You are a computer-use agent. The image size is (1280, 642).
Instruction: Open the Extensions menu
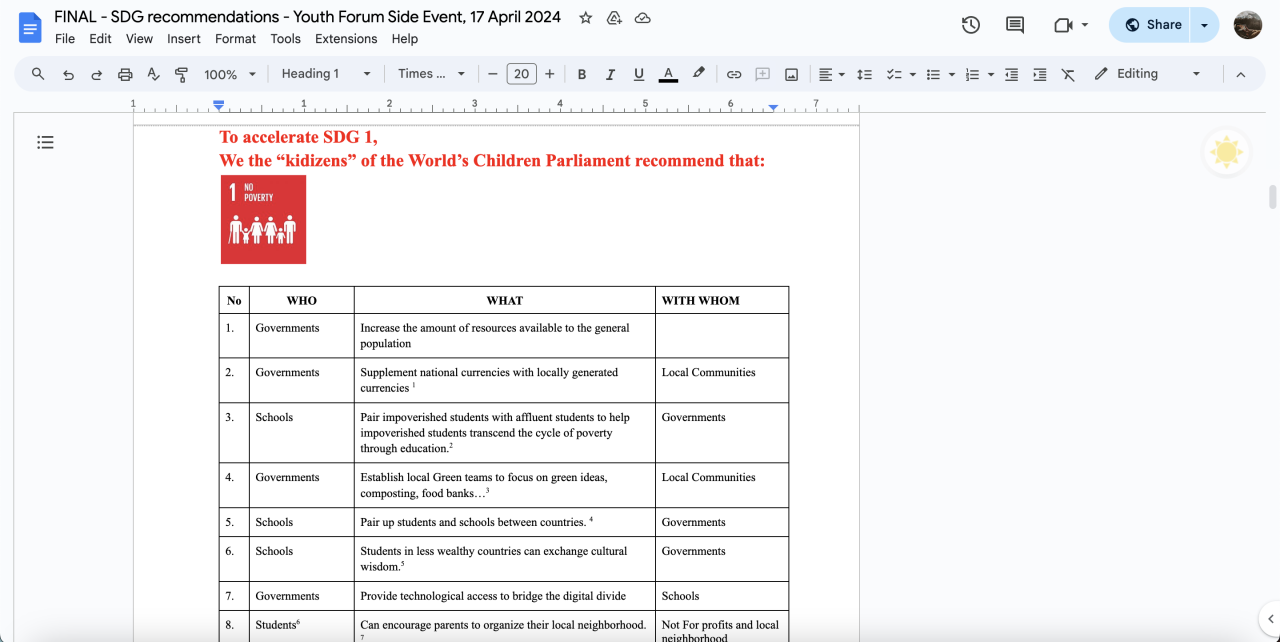pos(346,39)
